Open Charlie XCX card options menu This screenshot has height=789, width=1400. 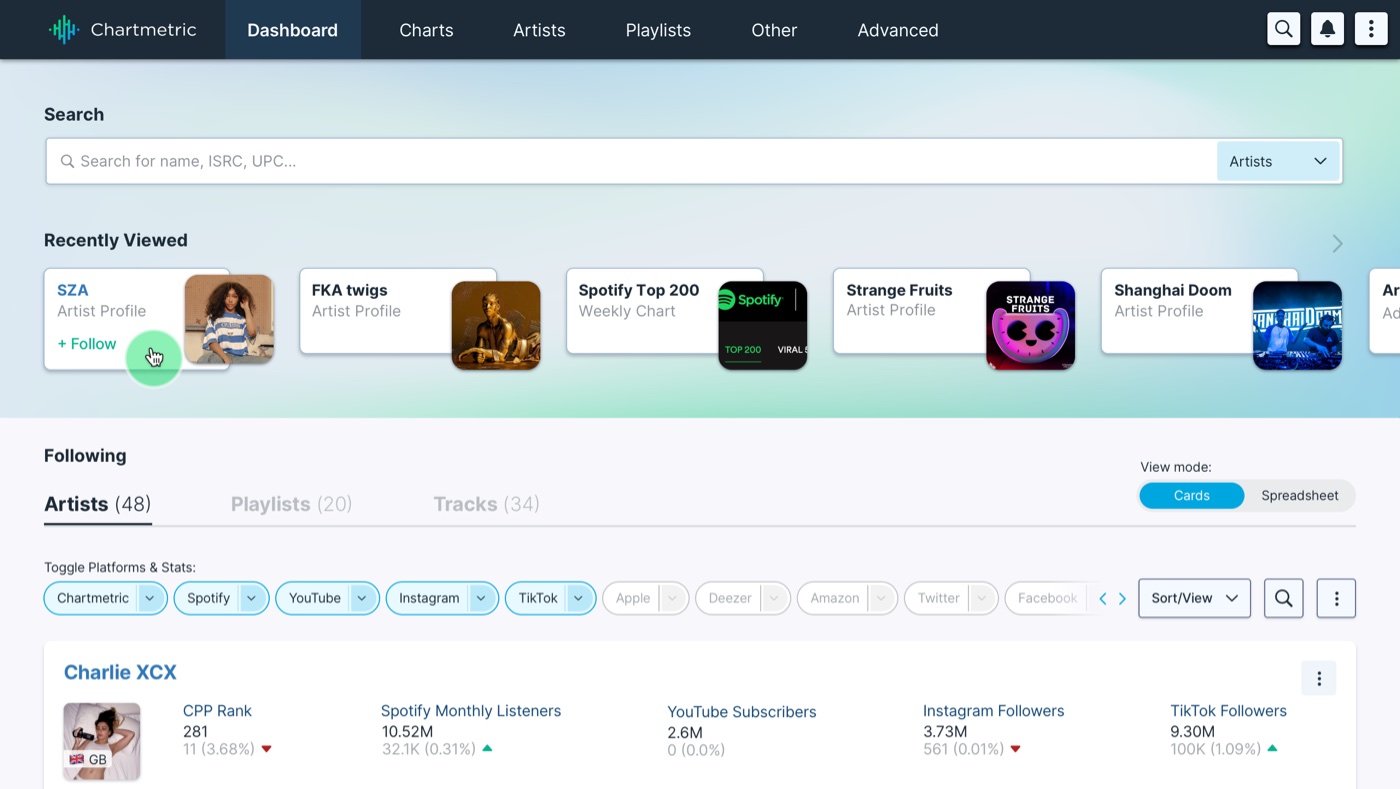(x=1319, y=679)
